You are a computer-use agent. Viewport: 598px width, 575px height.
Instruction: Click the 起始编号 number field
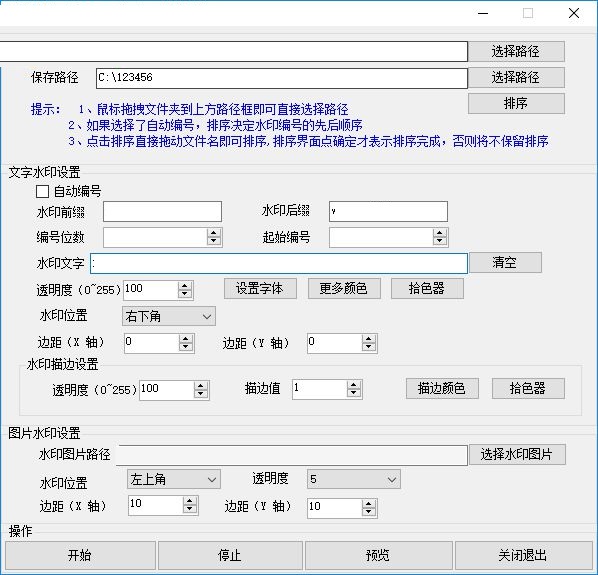[x=381, y=237]
